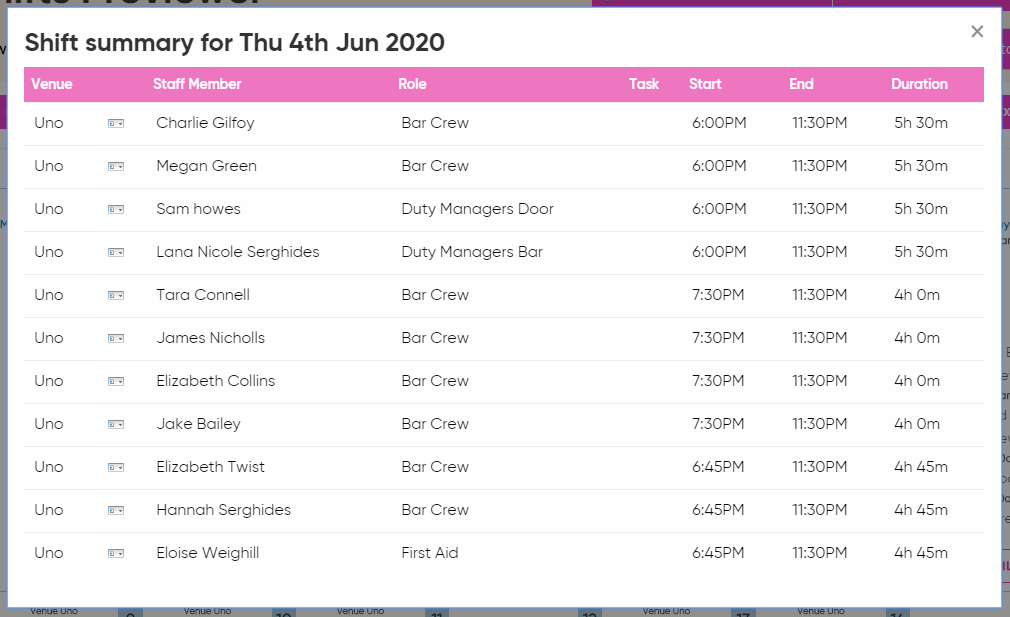Click the Role column header
This screenshot has height=617, width=1010.
pos(412,84)
